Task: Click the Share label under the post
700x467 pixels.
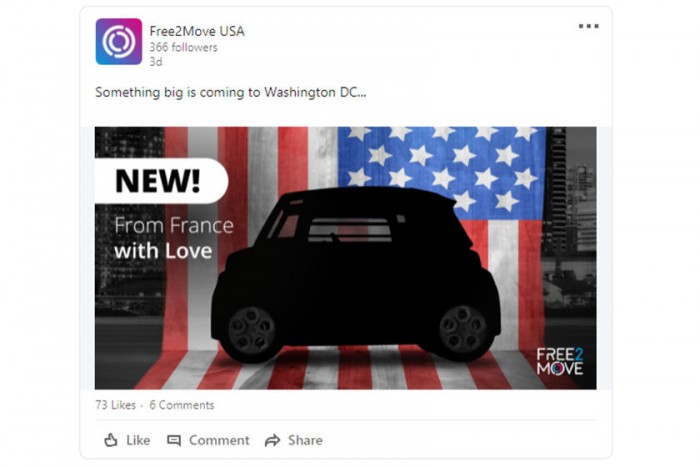Action: coord(305,440)
